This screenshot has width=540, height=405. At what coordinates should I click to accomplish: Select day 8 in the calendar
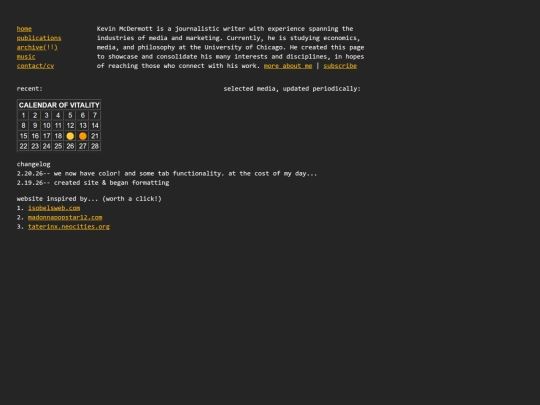[23, 126]
